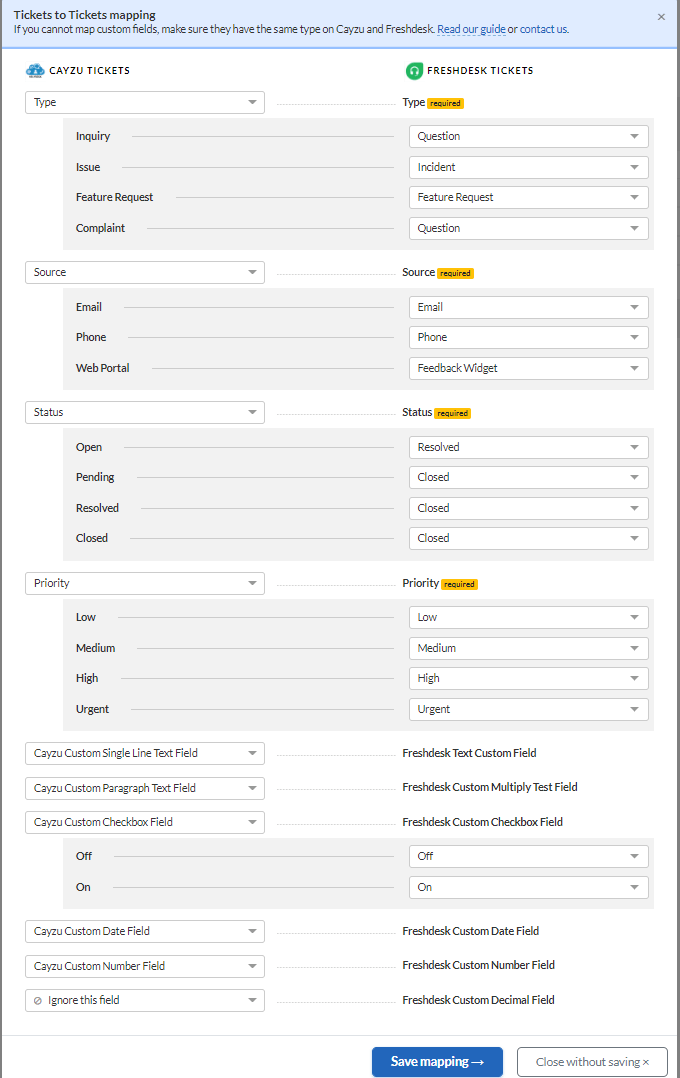Open the Cayzu Custom Paragraph Text Field dropdown
Image resolution: width=680 pixels, height=1078 pixels.
click(145, 788)
